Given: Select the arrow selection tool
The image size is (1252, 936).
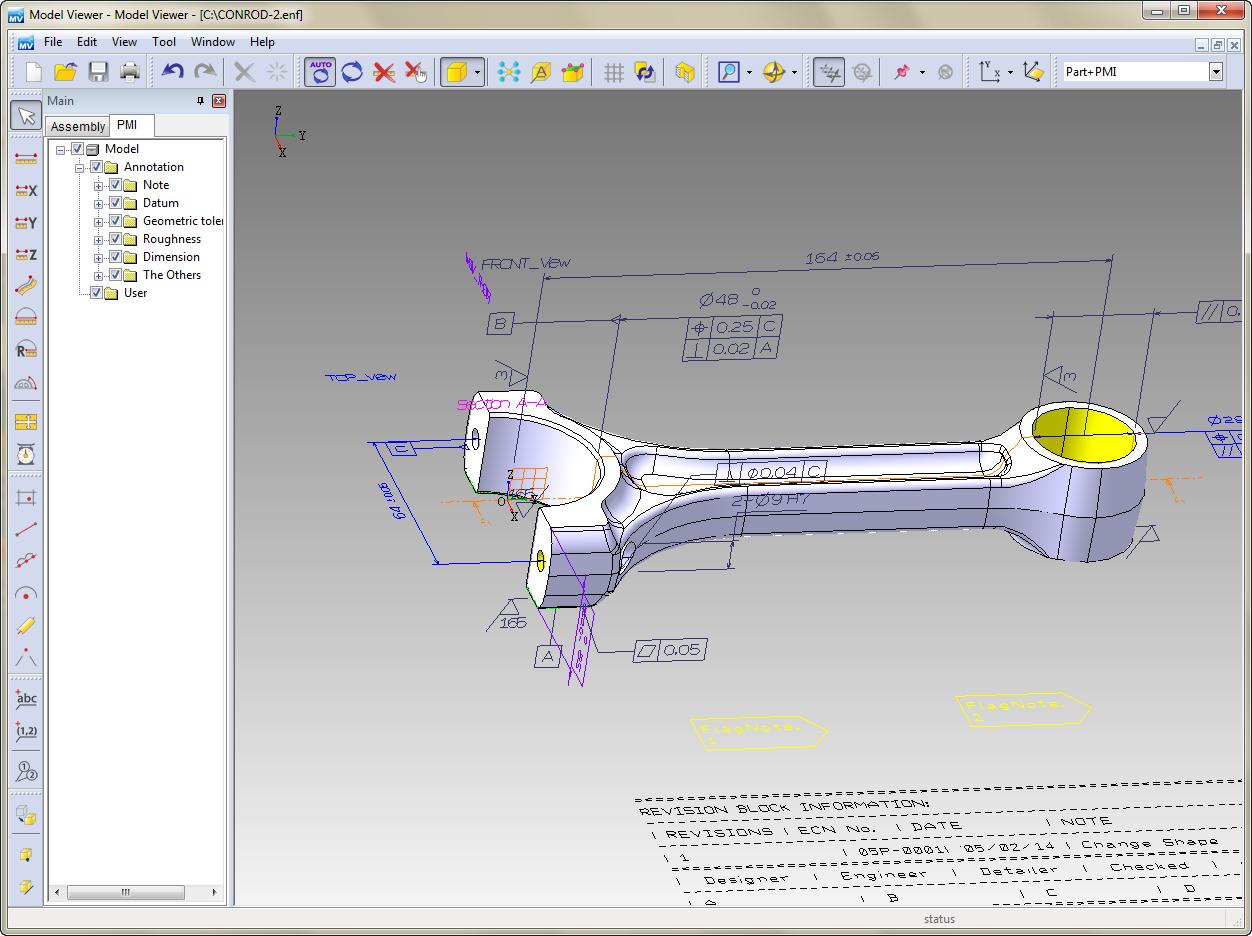Looking at the screenshot, I should pyautogui.click(x=25, y=115).
